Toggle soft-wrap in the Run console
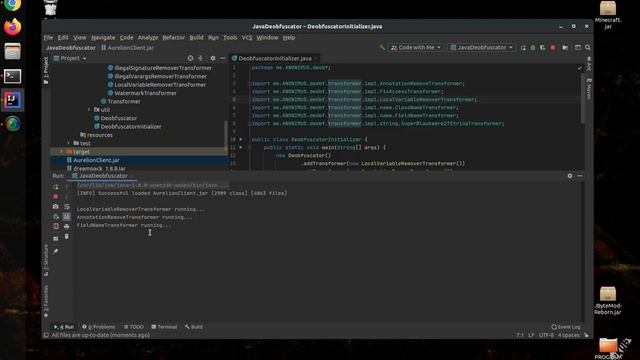640x360 pixels. (67, 207)
